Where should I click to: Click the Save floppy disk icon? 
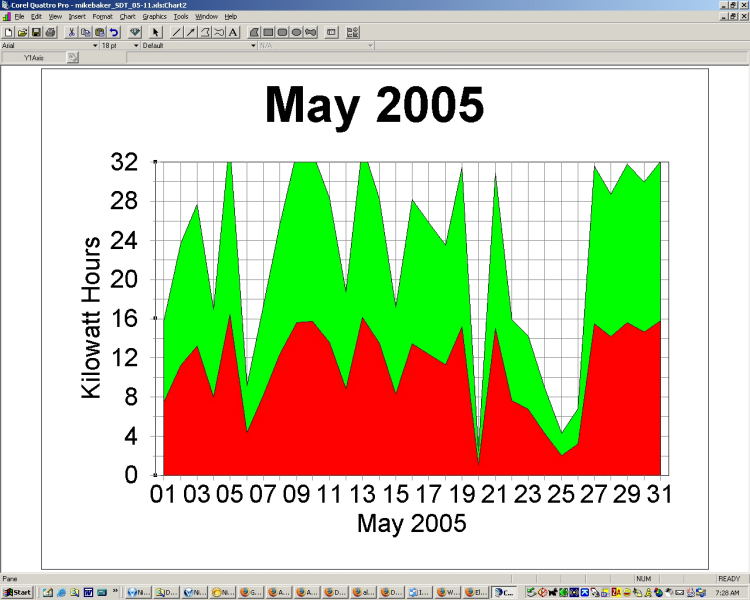[x=36, y=32]
